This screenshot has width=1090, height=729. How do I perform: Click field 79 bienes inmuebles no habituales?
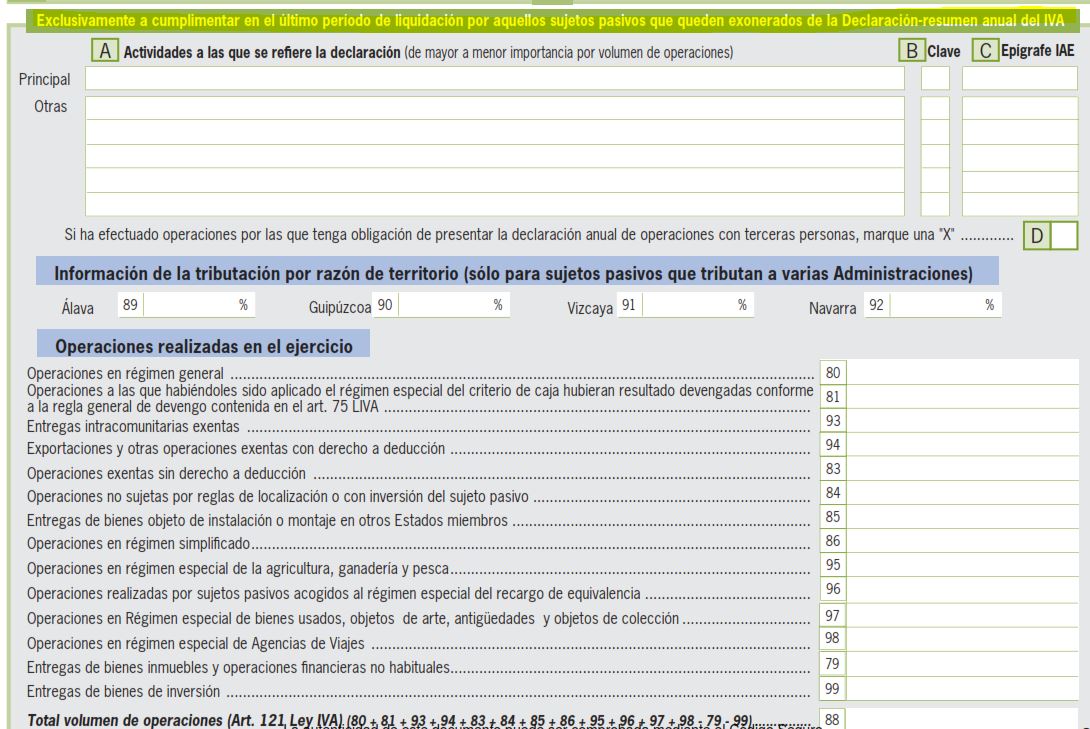tap(962, 664)
